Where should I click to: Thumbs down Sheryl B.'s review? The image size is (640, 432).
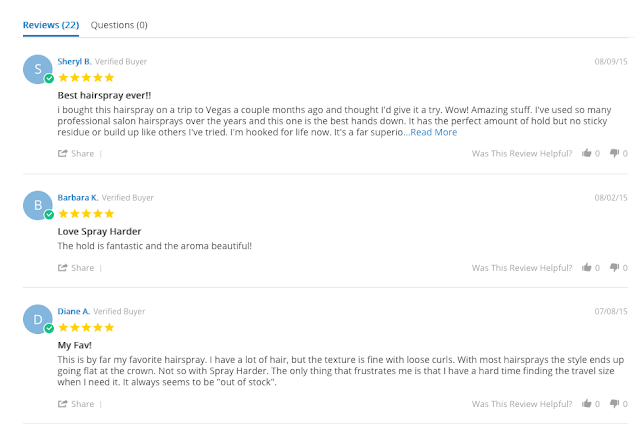click(x=614, y=154)
